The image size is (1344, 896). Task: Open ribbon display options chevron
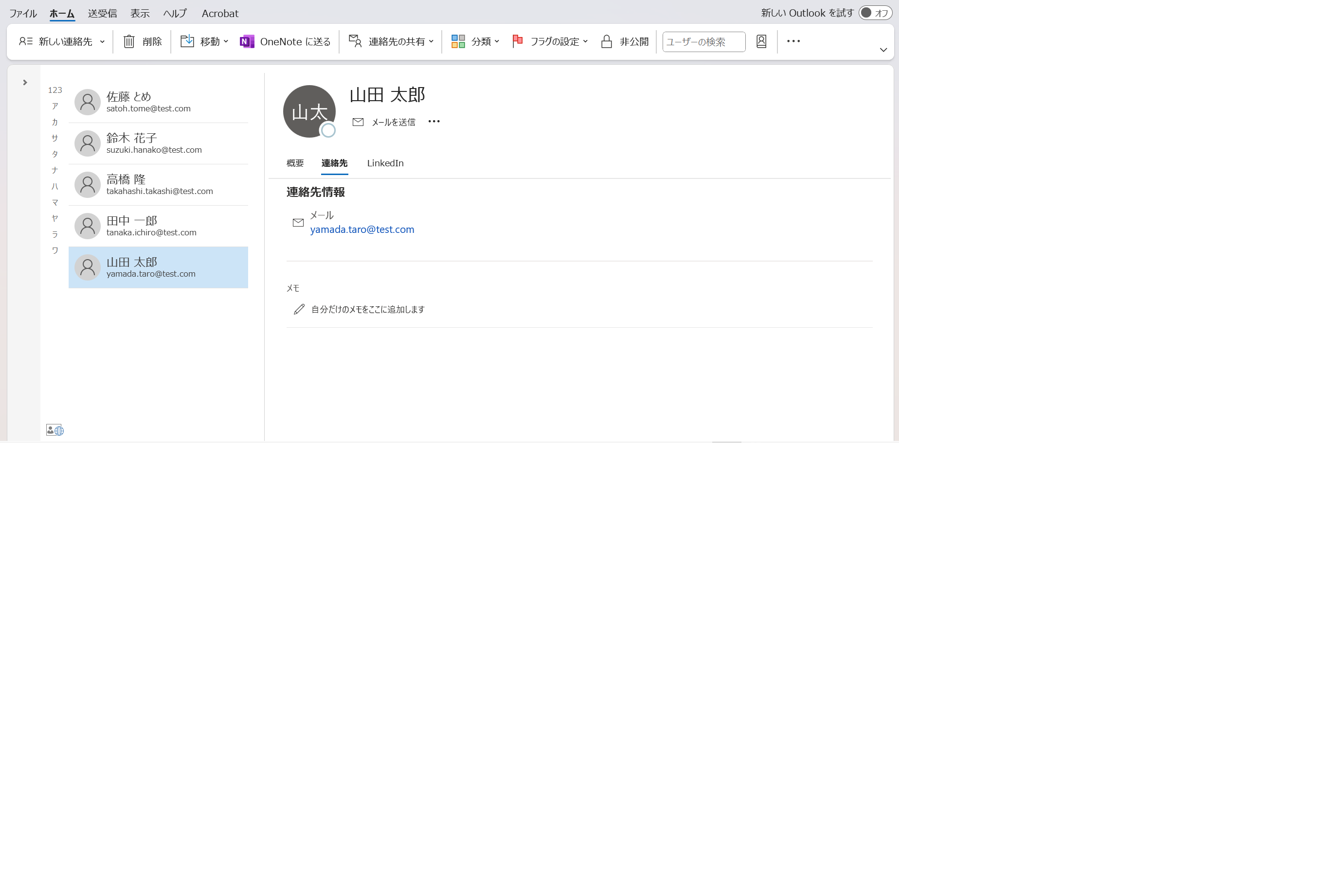[883, 50]
